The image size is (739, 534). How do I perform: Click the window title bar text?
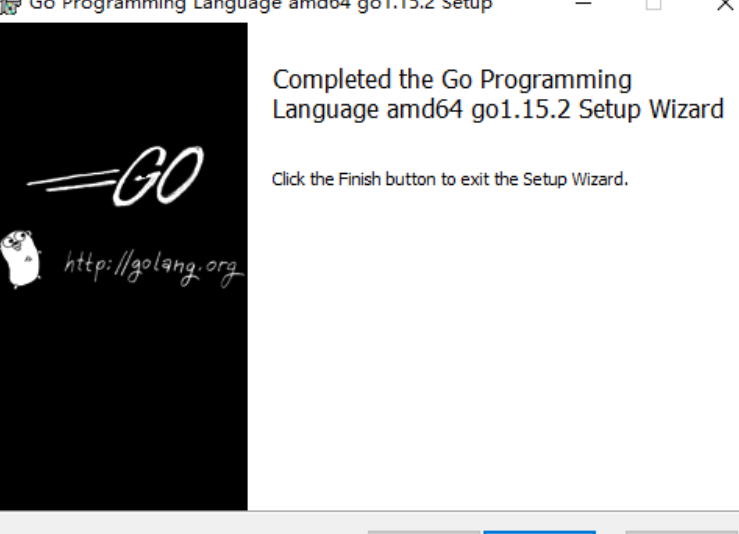(x=261, y=5)
